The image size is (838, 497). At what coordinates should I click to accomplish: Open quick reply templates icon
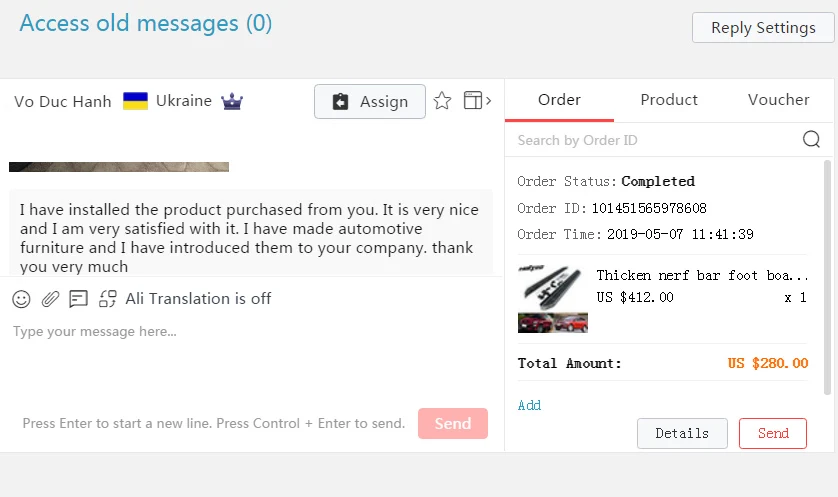[x=79, y=299]
